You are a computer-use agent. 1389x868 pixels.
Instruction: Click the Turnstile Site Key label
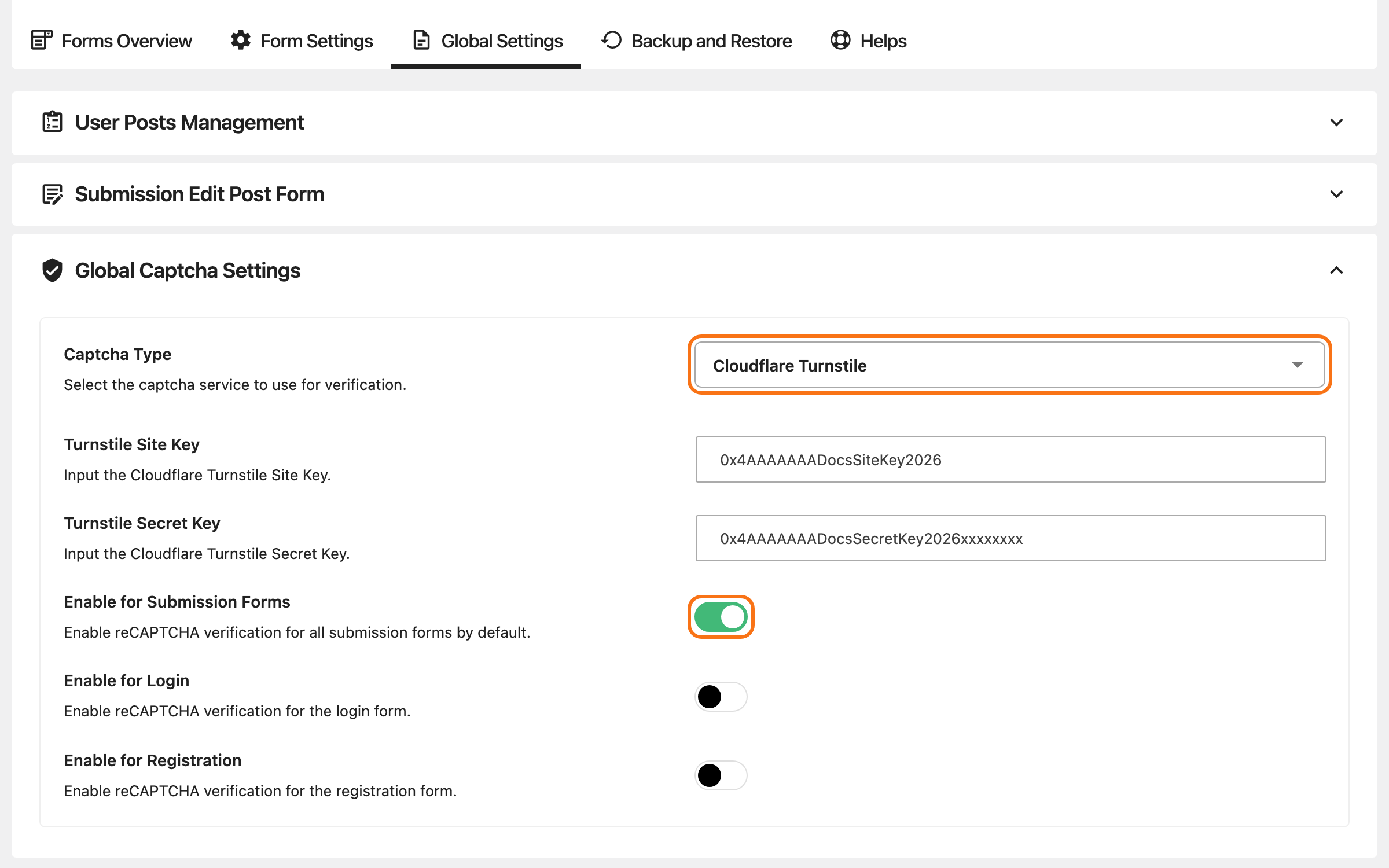[x=131, y=444]
